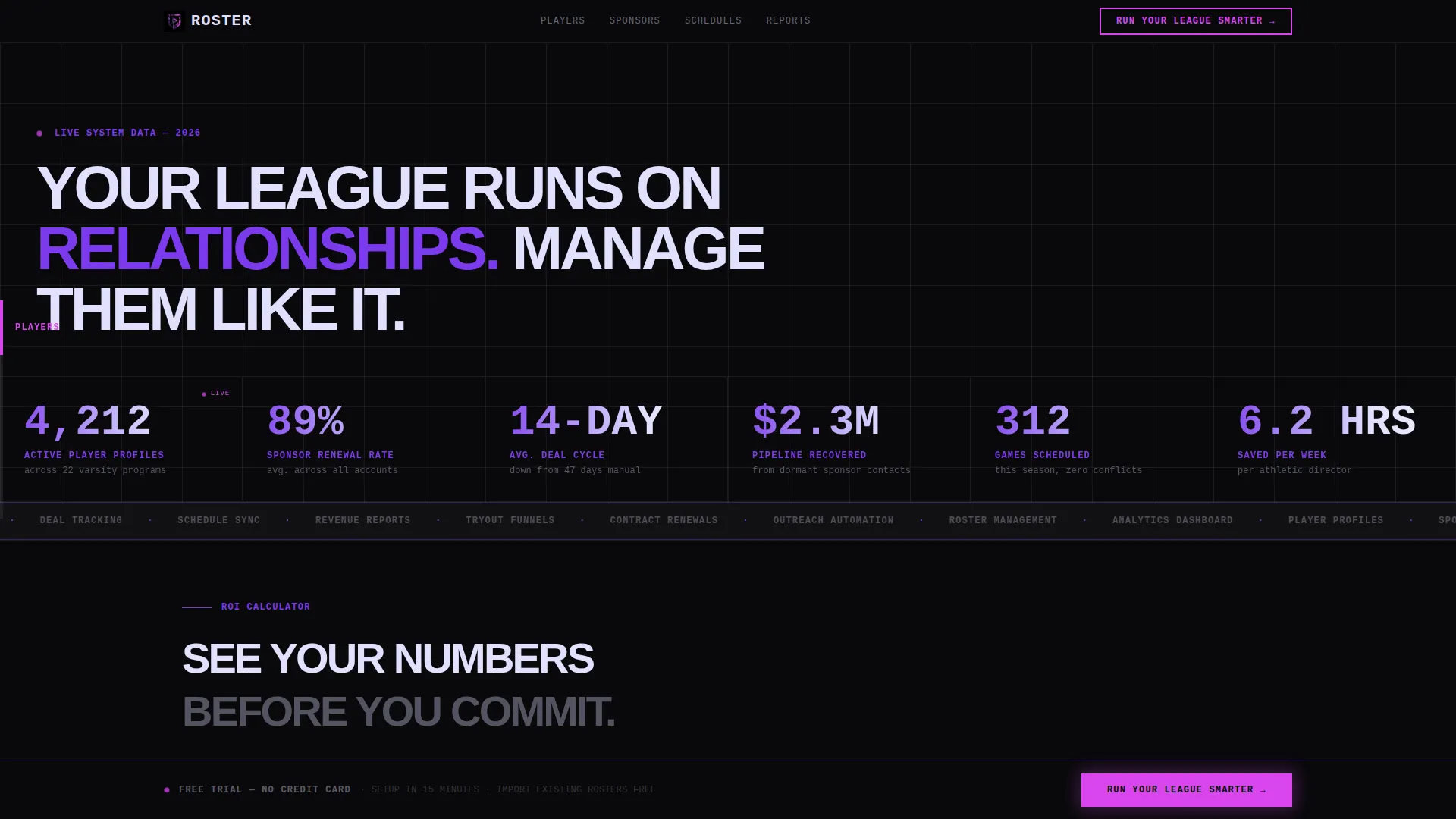The image size is (1456, 819).
Task: Click the pink Run Your League Smarter button in bottom bar
Action: 1186,790
